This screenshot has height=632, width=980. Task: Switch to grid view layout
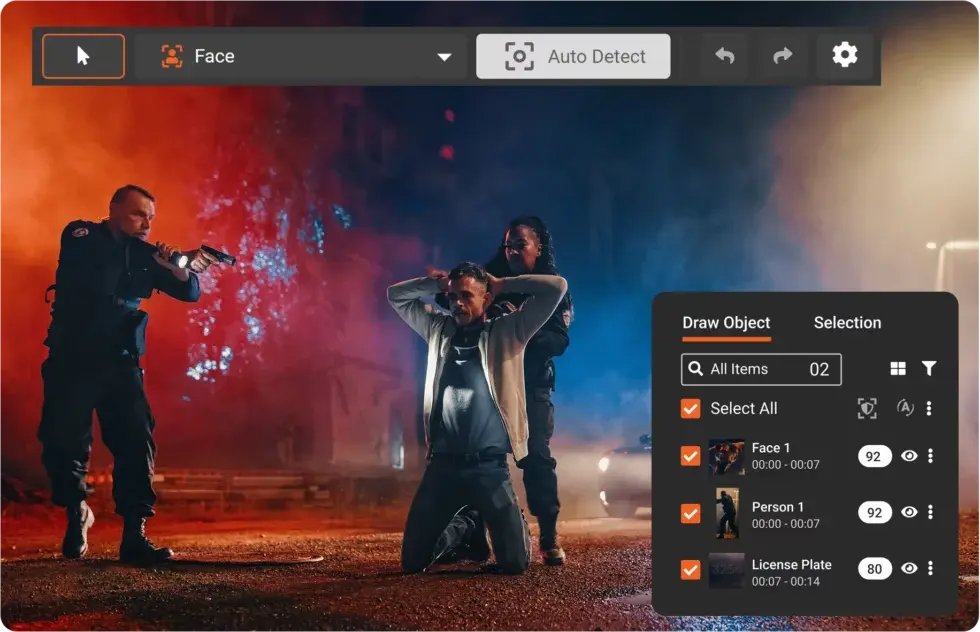coord(898,369)
